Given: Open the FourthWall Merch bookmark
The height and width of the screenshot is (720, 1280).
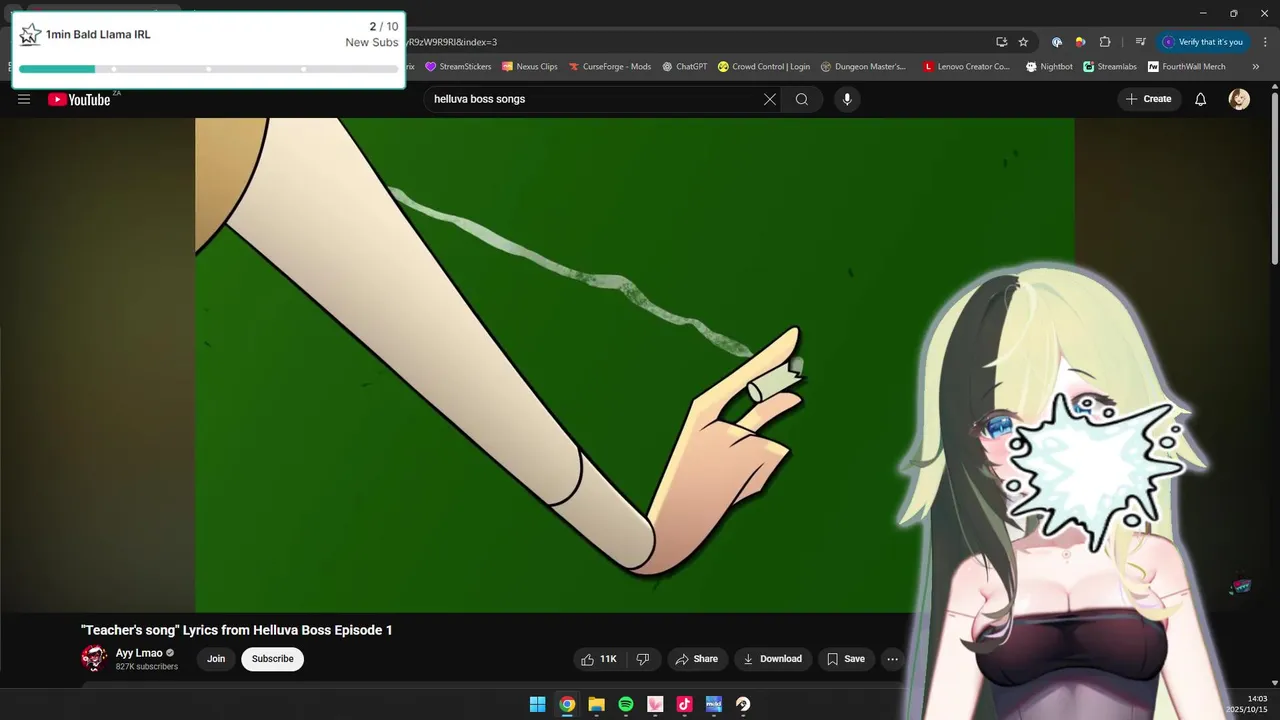Looking at the screenshot, I should 1187,67.
